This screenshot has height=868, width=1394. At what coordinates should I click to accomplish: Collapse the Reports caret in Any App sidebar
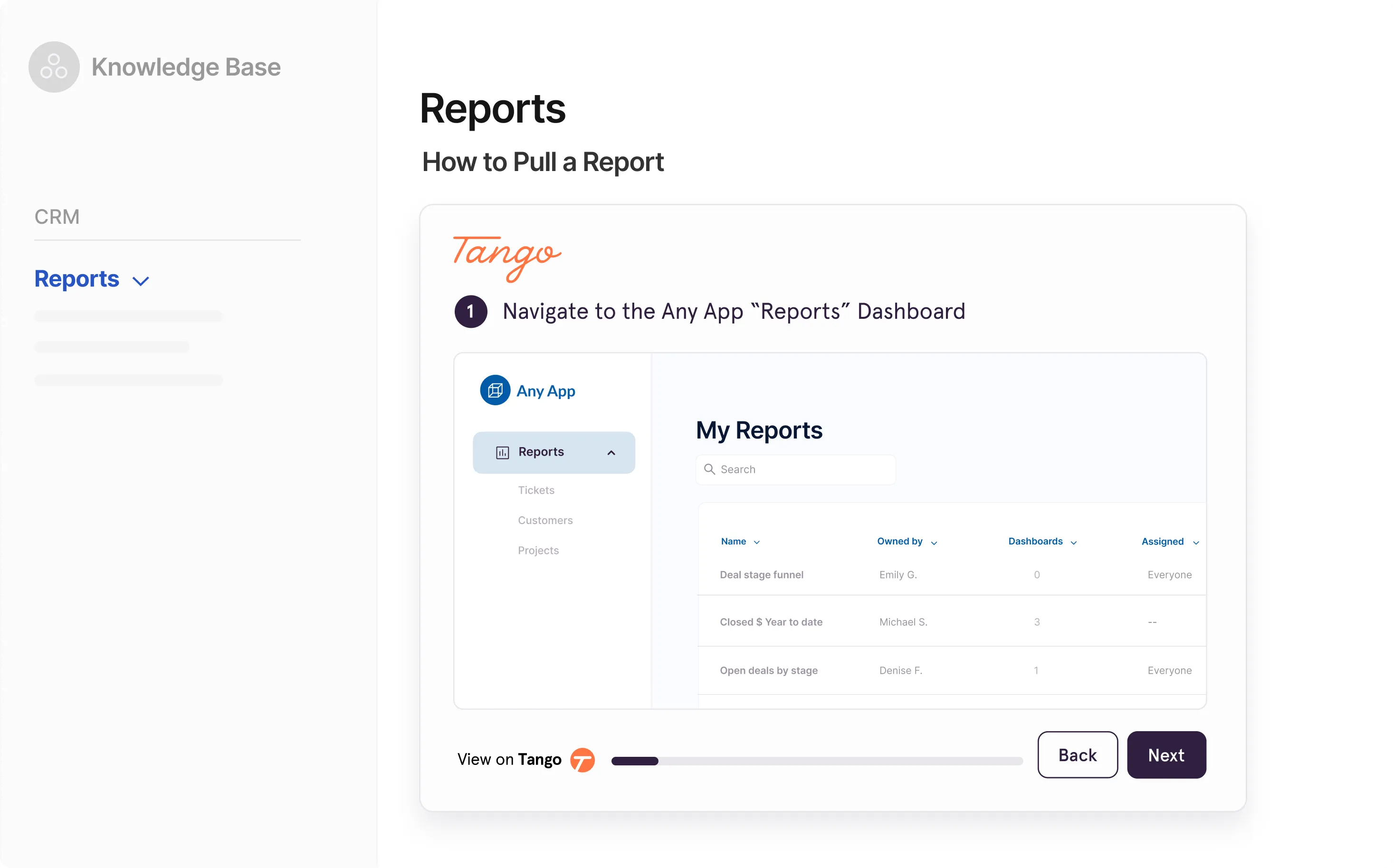[x=611, y=453]
